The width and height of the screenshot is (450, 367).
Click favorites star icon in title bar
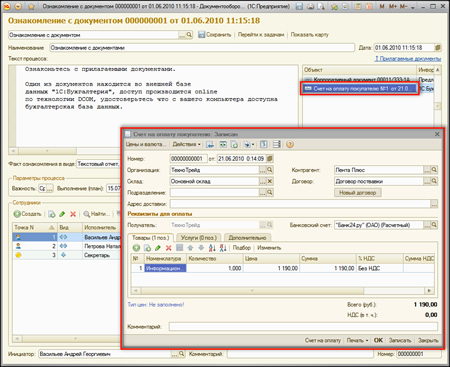click(31, 6)
